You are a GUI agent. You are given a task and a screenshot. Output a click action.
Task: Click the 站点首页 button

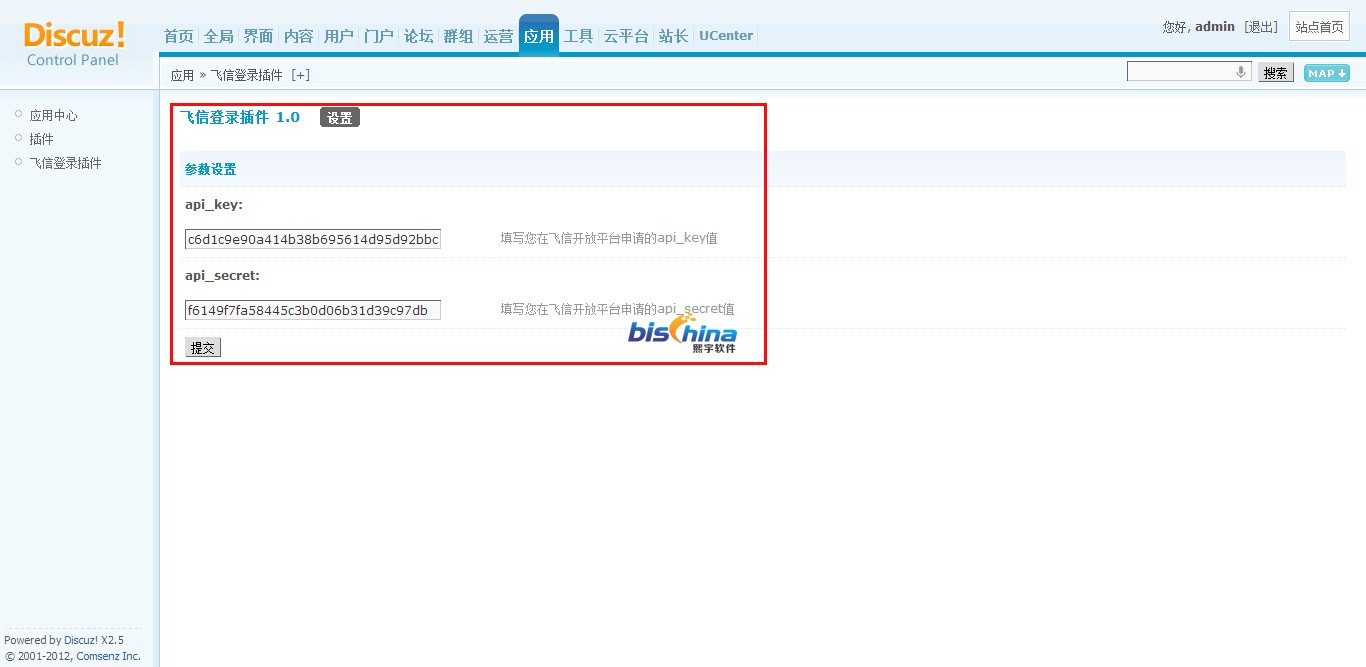[1320, 27]
